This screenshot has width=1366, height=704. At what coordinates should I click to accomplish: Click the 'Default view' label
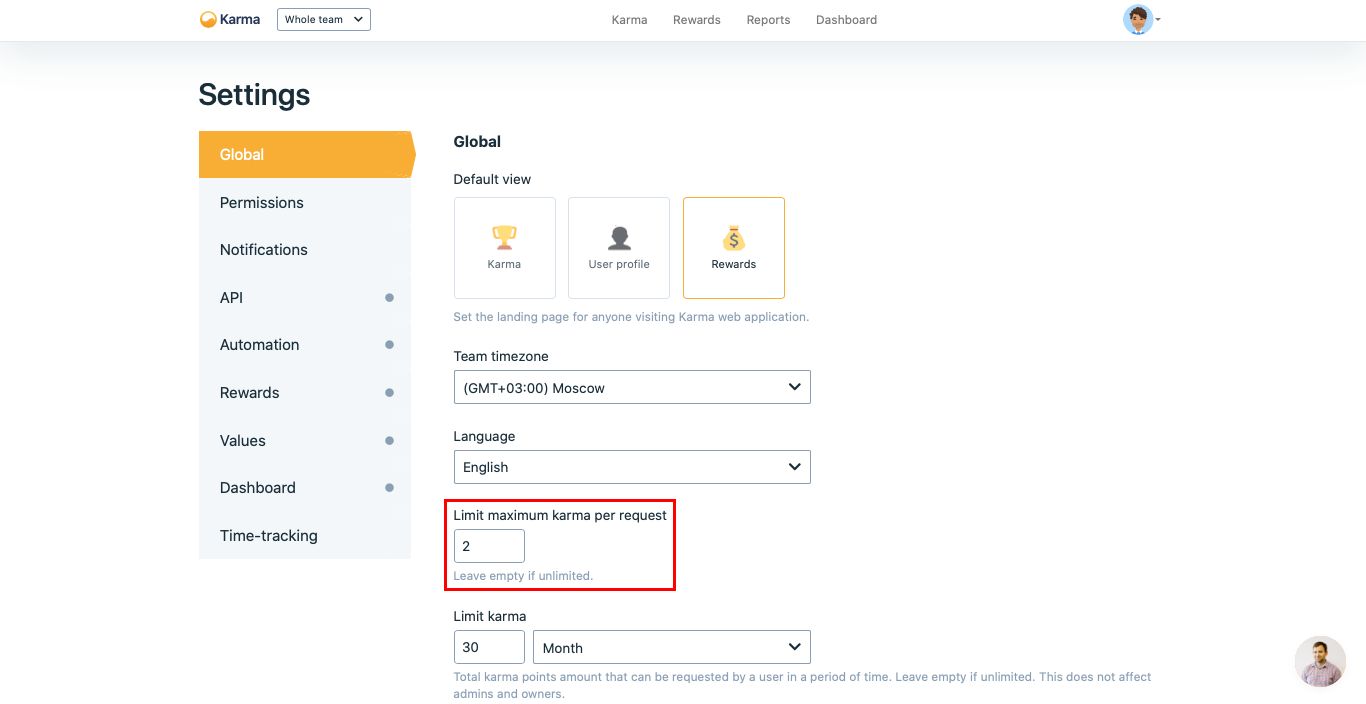[x=492, y=179]
